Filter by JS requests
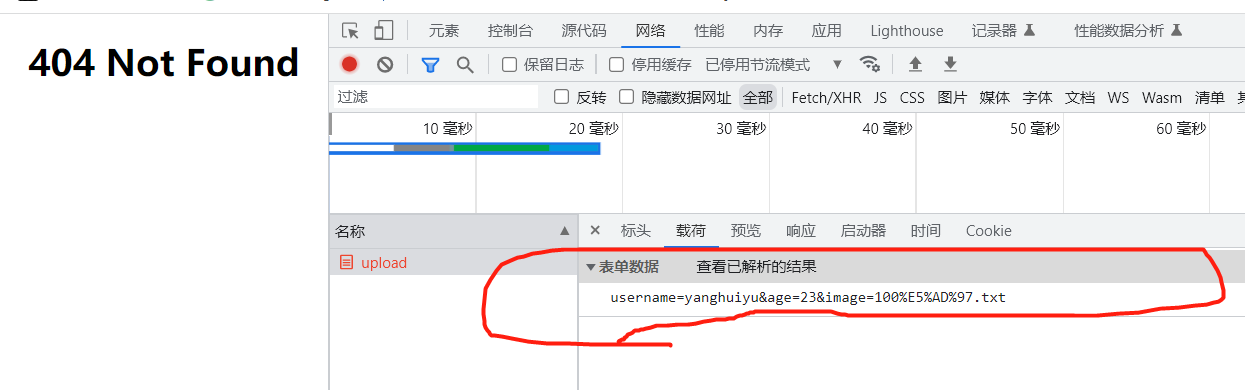This screenshot has width=1245, height=390. pos(880,97)
